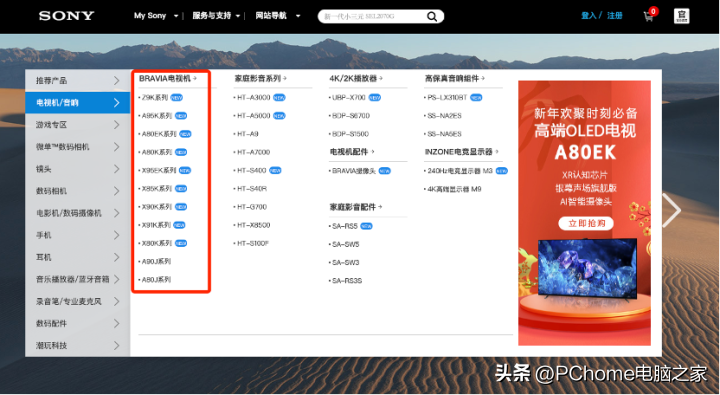720x395 pixels.
Task: Select 数码相机 sidebar category
Action: [x=78, y=191]
